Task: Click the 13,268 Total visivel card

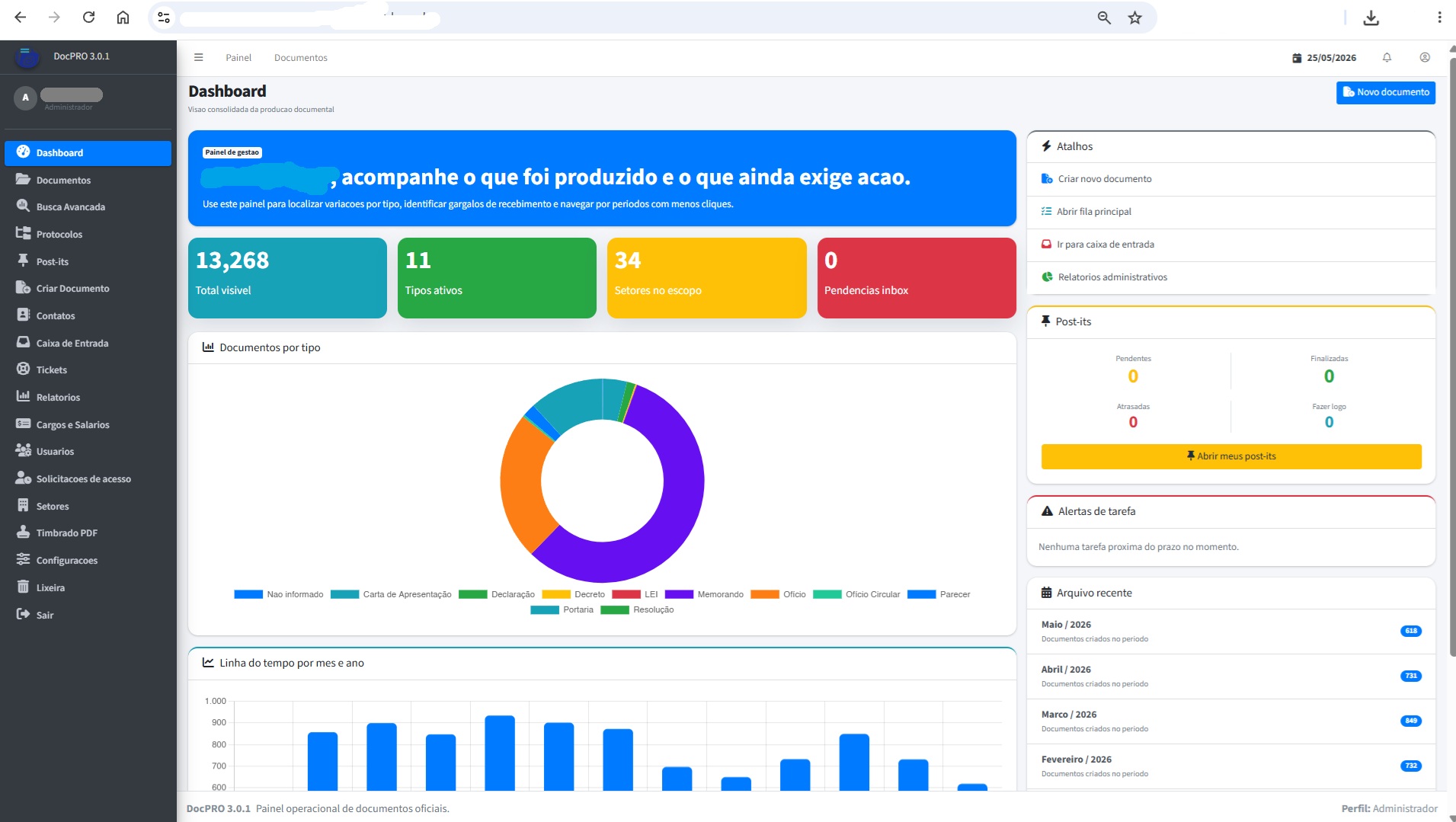Action: (287, 277)
